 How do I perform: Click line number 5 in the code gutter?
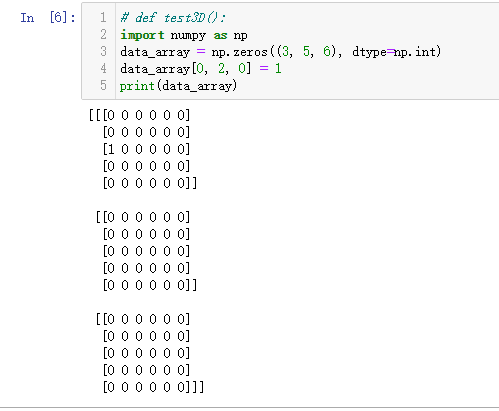[103, 85]
